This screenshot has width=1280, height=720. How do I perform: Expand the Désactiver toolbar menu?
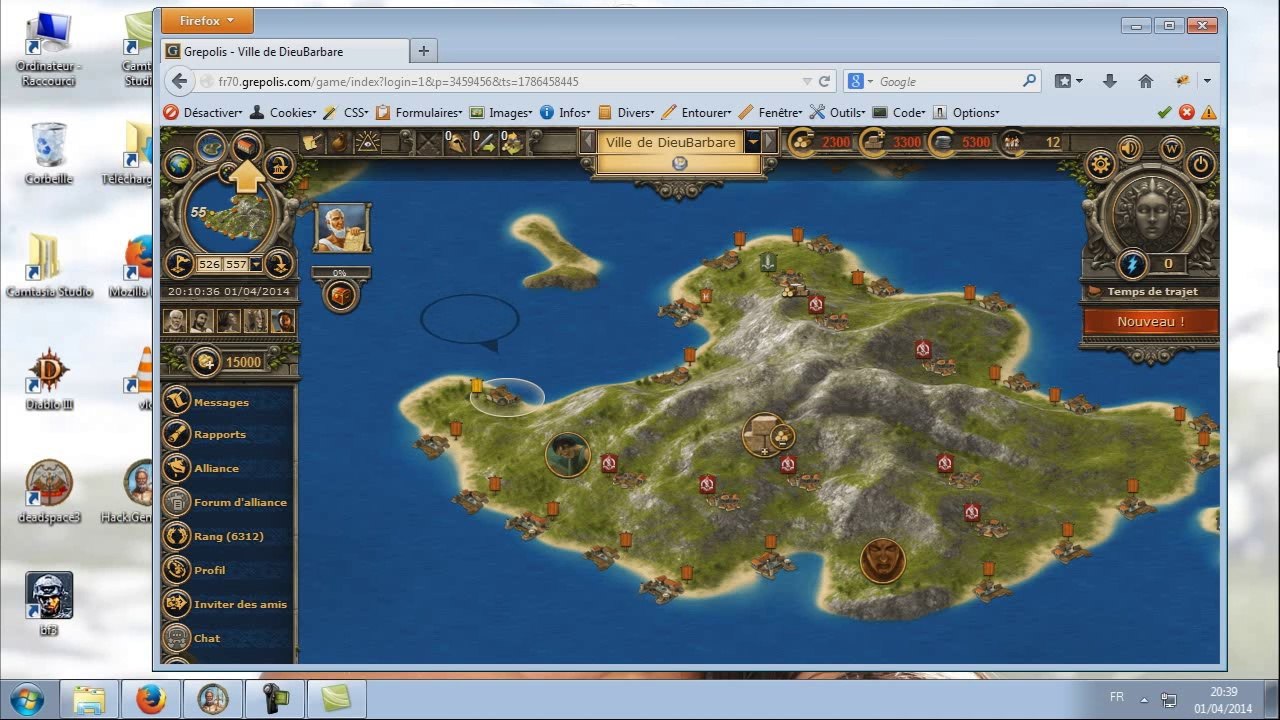203,113
